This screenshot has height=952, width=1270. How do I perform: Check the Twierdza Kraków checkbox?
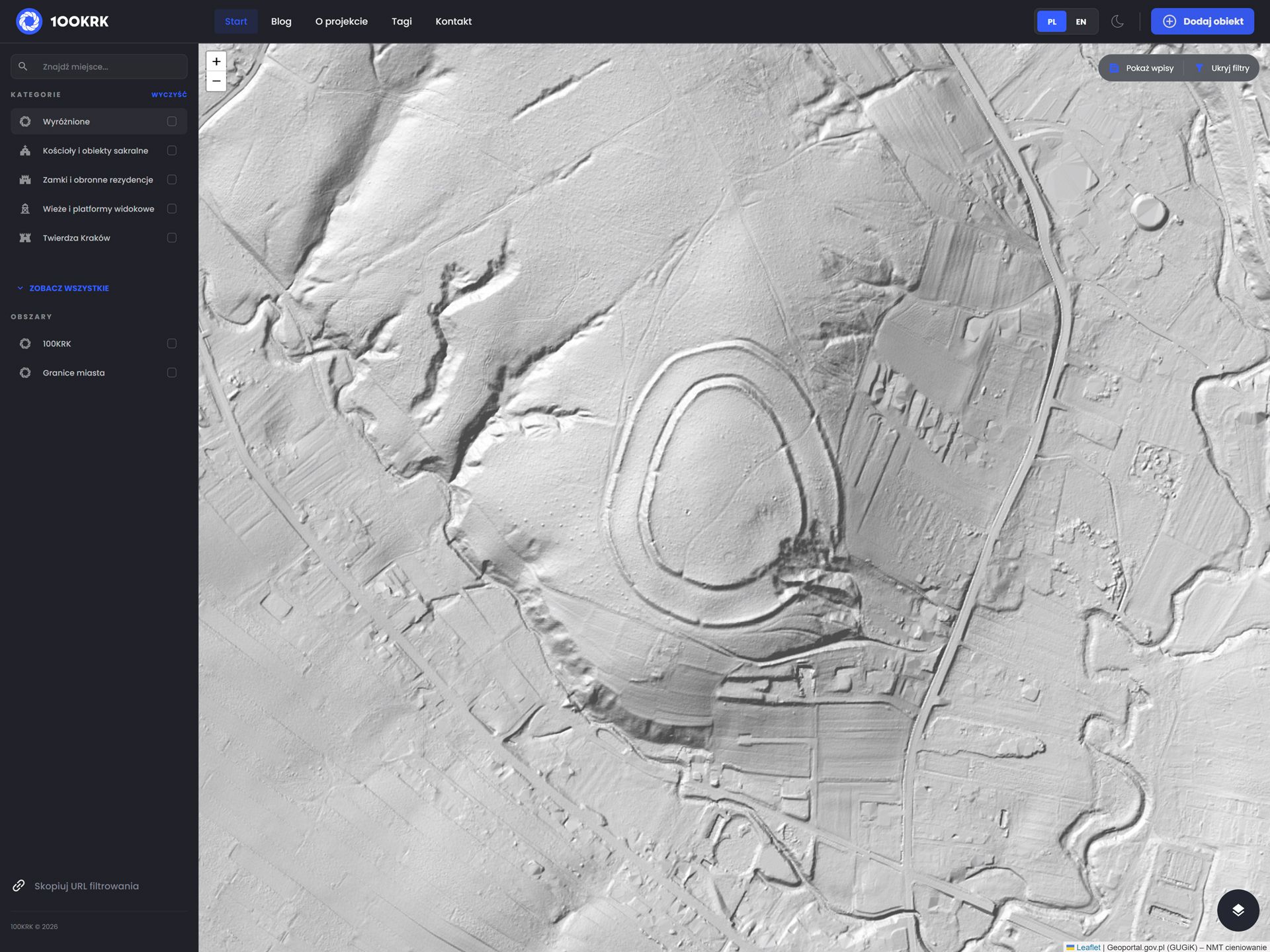pyautogui.click(x=172, y=238)
